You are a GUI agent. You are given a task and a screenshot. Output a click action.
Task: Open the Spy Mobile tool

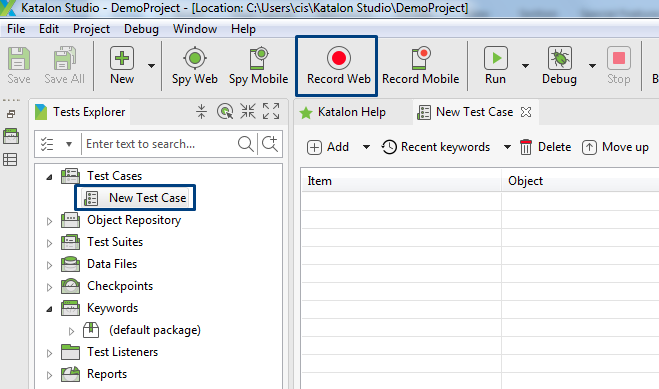pos(258,65)
